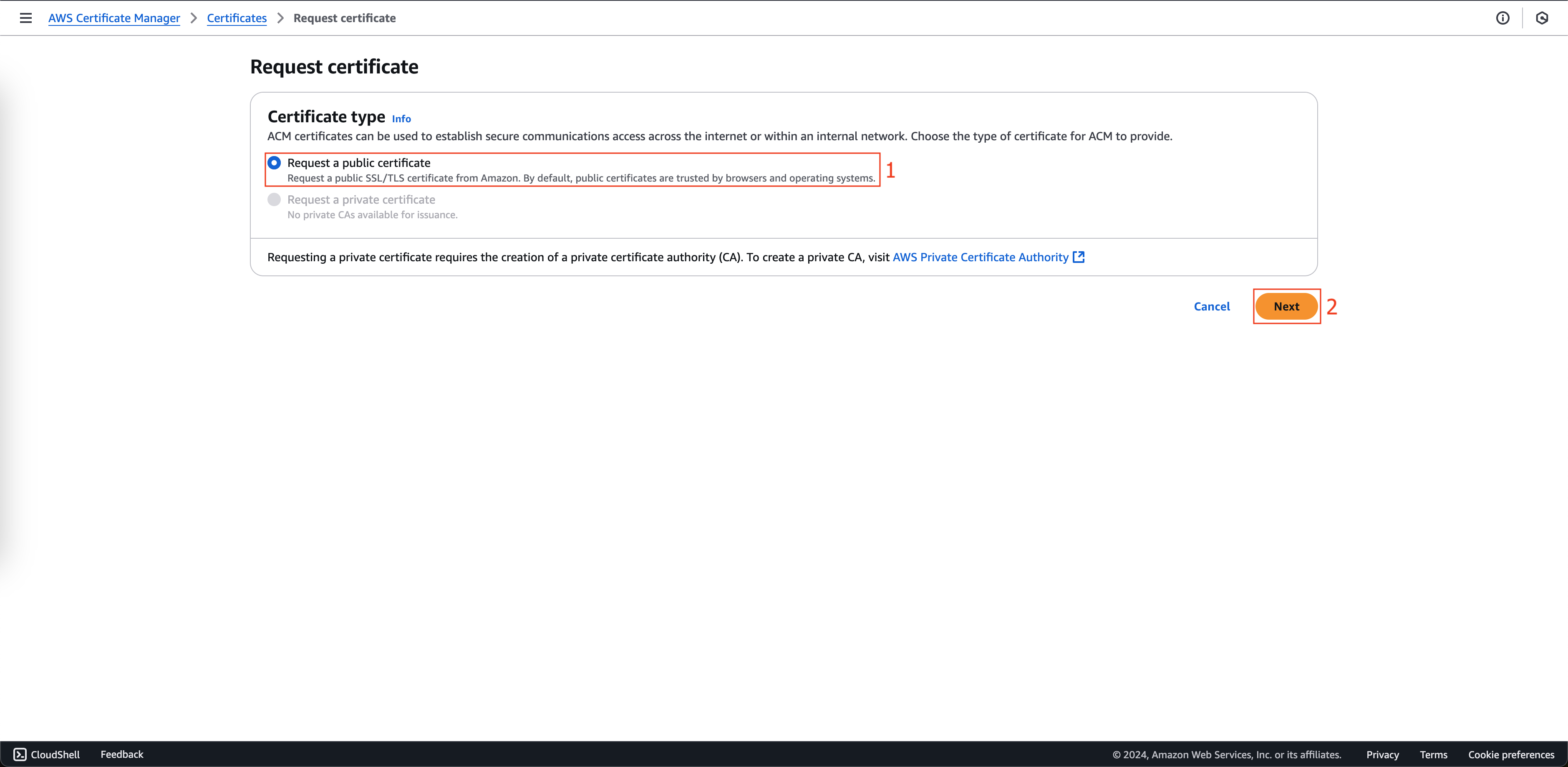This screenshot has width=1568, height=767.
Task: Open the Privacy link in footer
Action: [1382, 755]
